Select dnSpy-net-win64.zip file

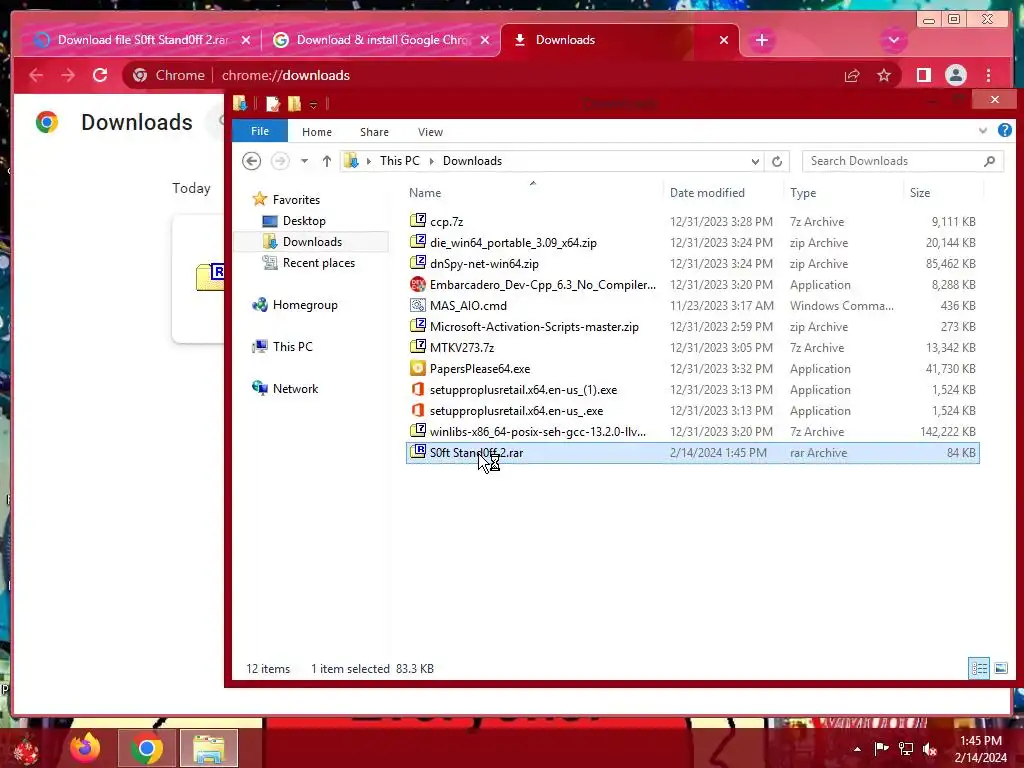click(x=692, y=264)
